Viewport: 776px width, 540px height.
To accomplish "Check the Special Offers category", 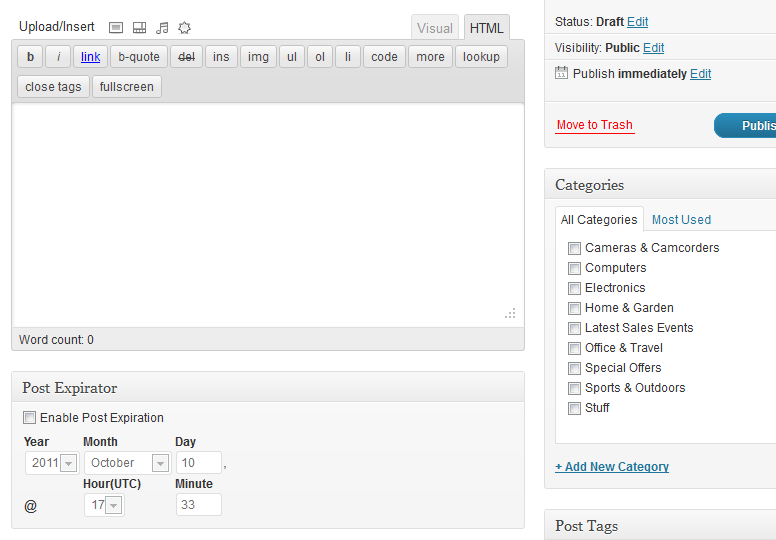I will point(574,368).
